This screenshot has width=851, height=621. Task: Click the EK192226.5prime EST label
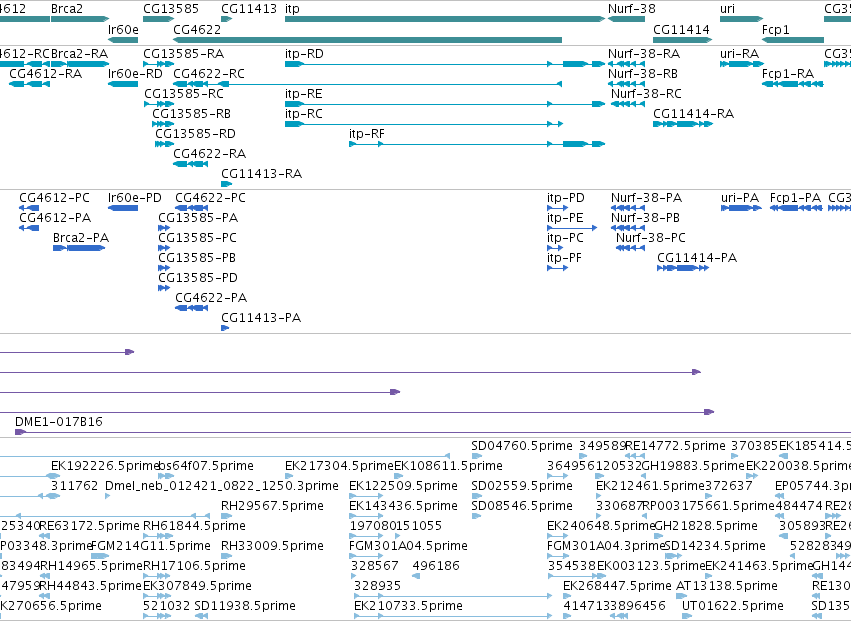(105, 466)
